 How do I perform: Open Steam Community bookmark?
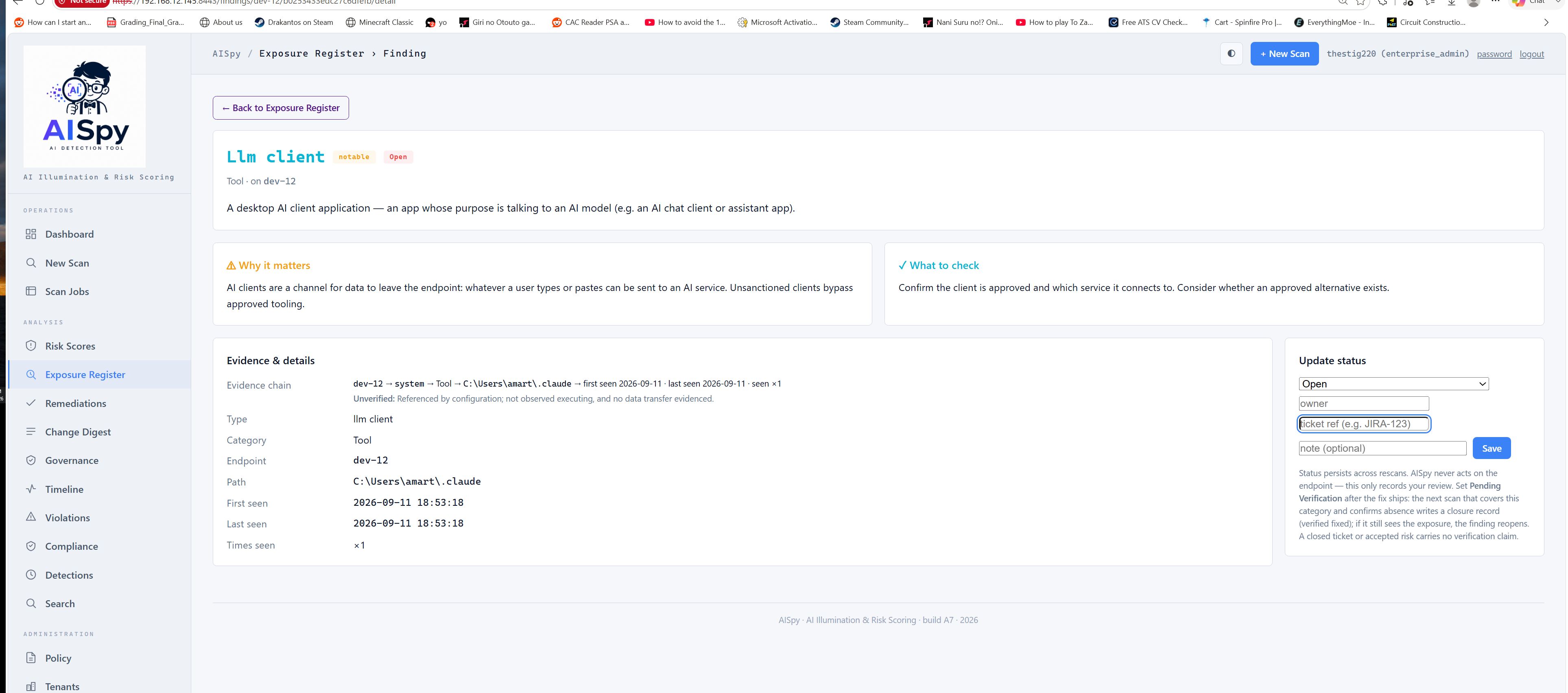[x=869, y=22]
